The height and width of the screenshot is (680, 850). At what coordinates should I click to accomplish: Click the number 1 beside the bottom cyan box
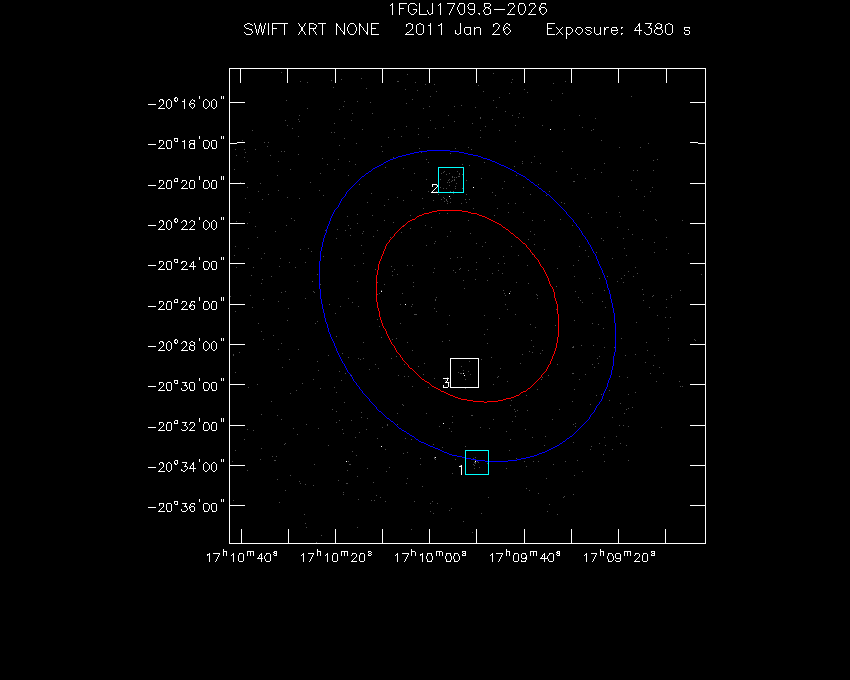pyautogui.click(x=461, y=470)
